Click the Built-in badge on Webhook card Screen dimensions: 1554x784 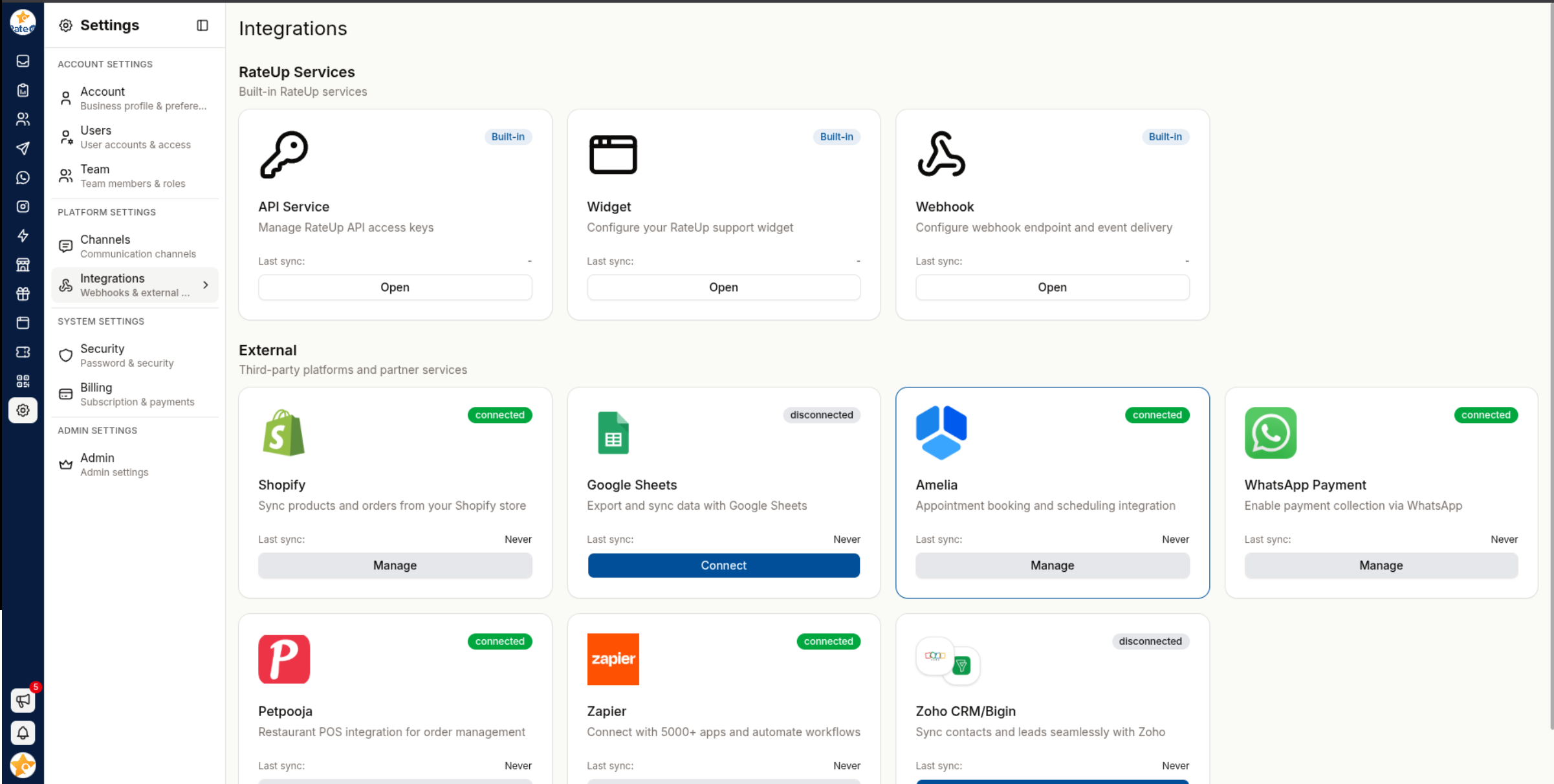pos(1165,136)
